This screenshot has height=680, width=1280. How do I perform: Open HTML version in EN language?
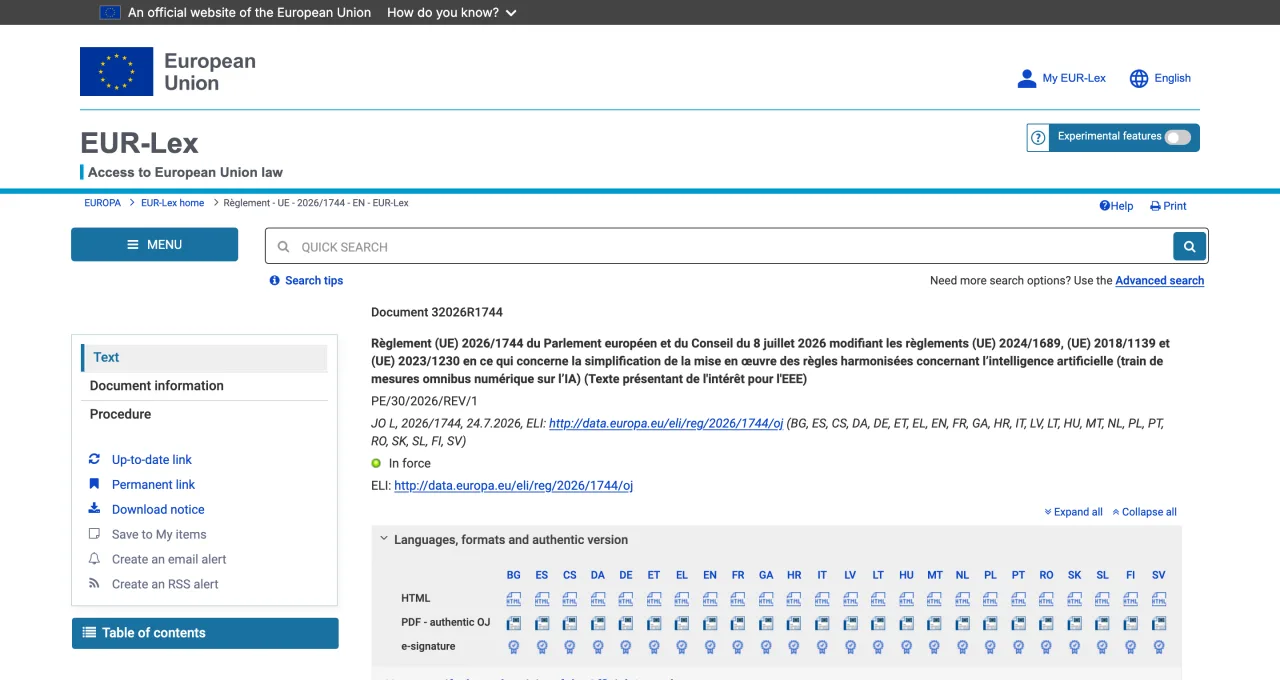[710, 599]
